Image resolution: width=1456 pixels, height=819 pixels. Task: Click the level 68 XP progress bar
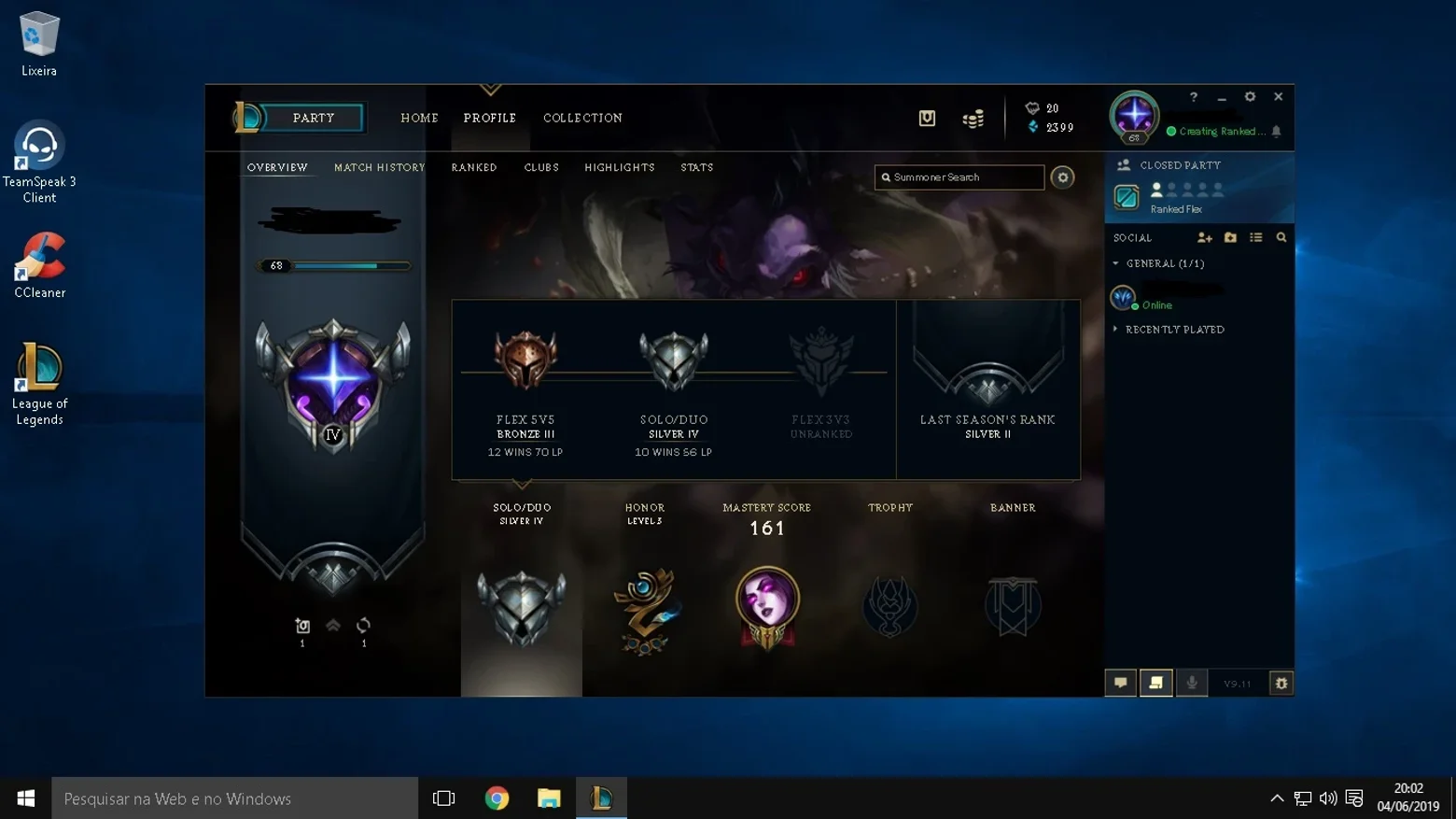point(334,266)
